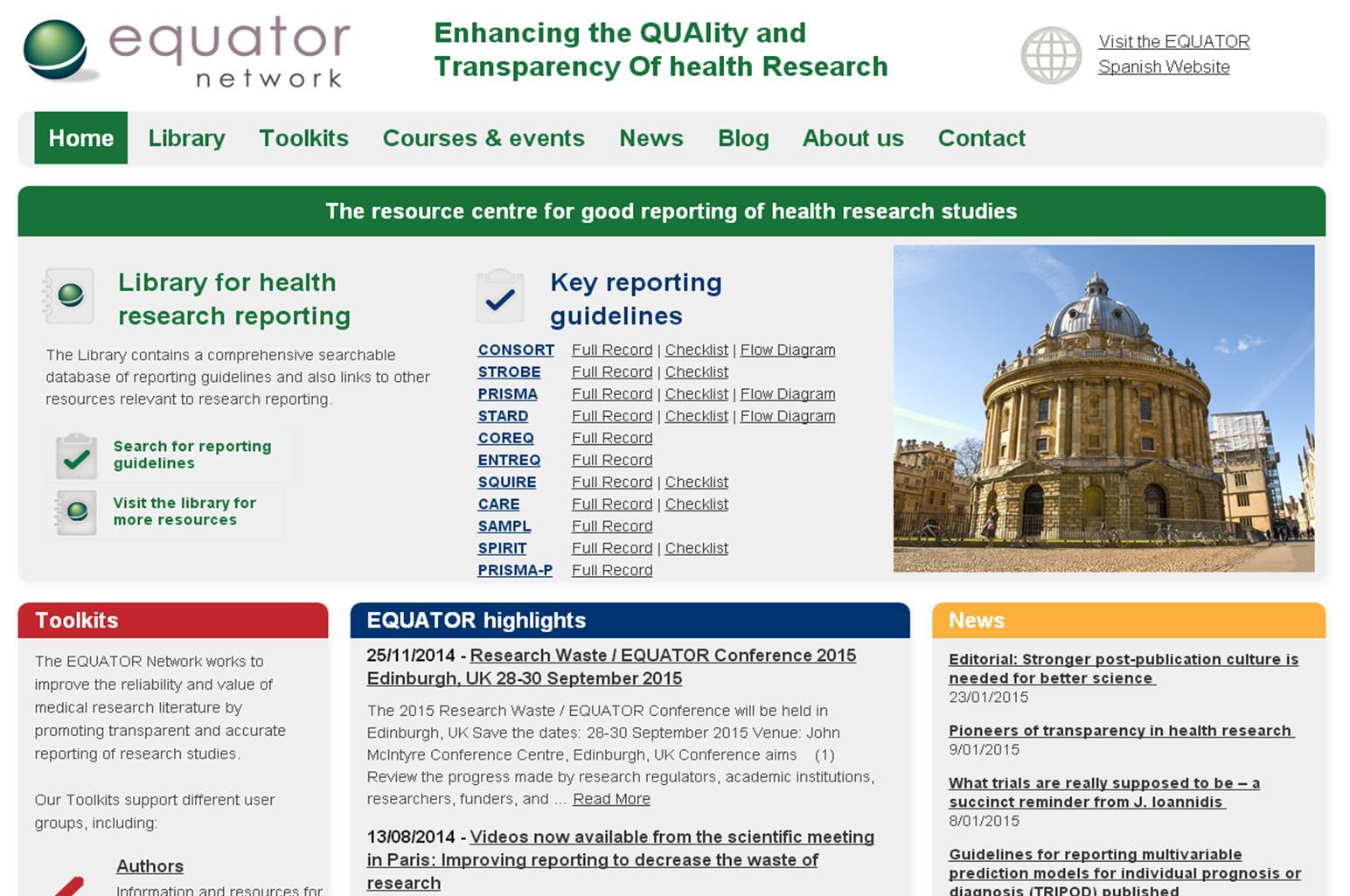Viewport: 1350px width, 896px height.
Task: Click the EQUATOR network globe logo
Action: point(56,50)
